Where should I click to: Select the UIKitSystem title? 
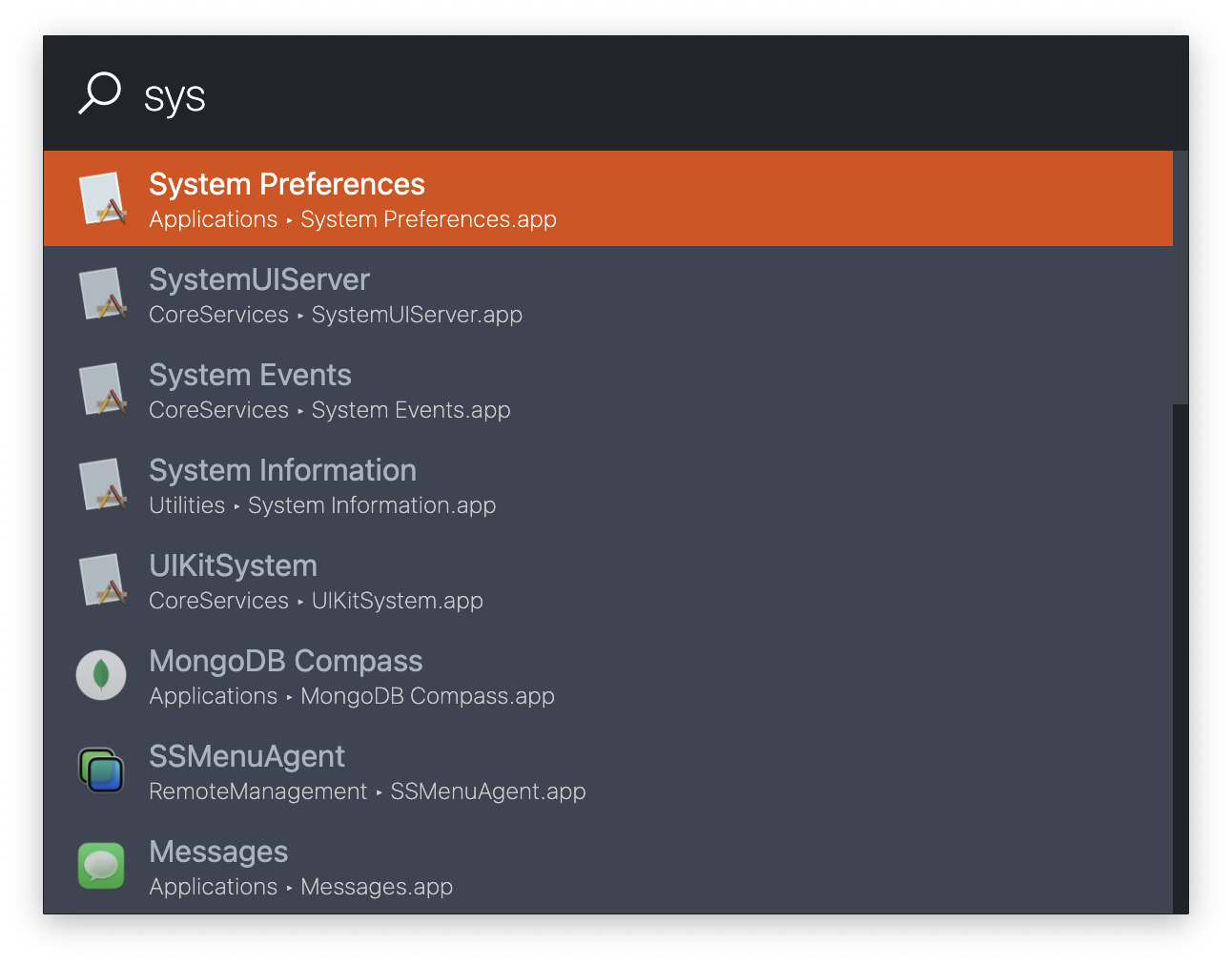(x=233, y=565)
